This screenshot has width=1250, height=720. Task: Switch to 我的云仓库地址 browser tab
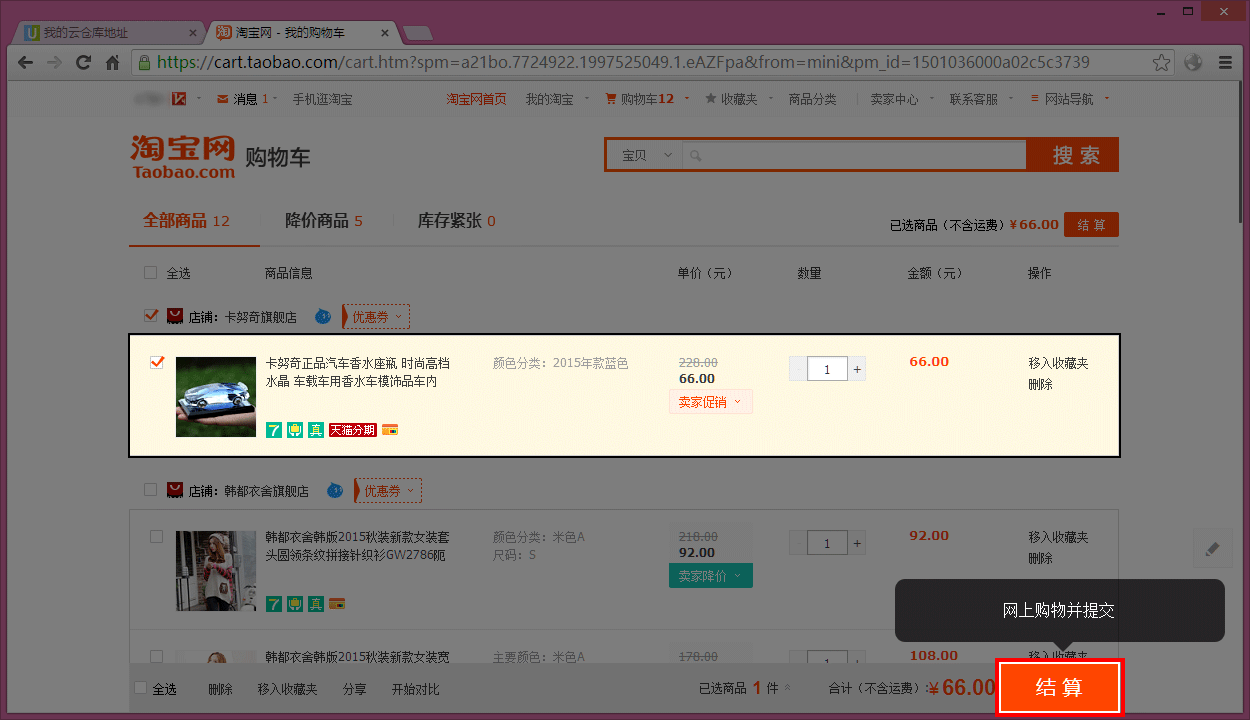(x=111, y=33)
